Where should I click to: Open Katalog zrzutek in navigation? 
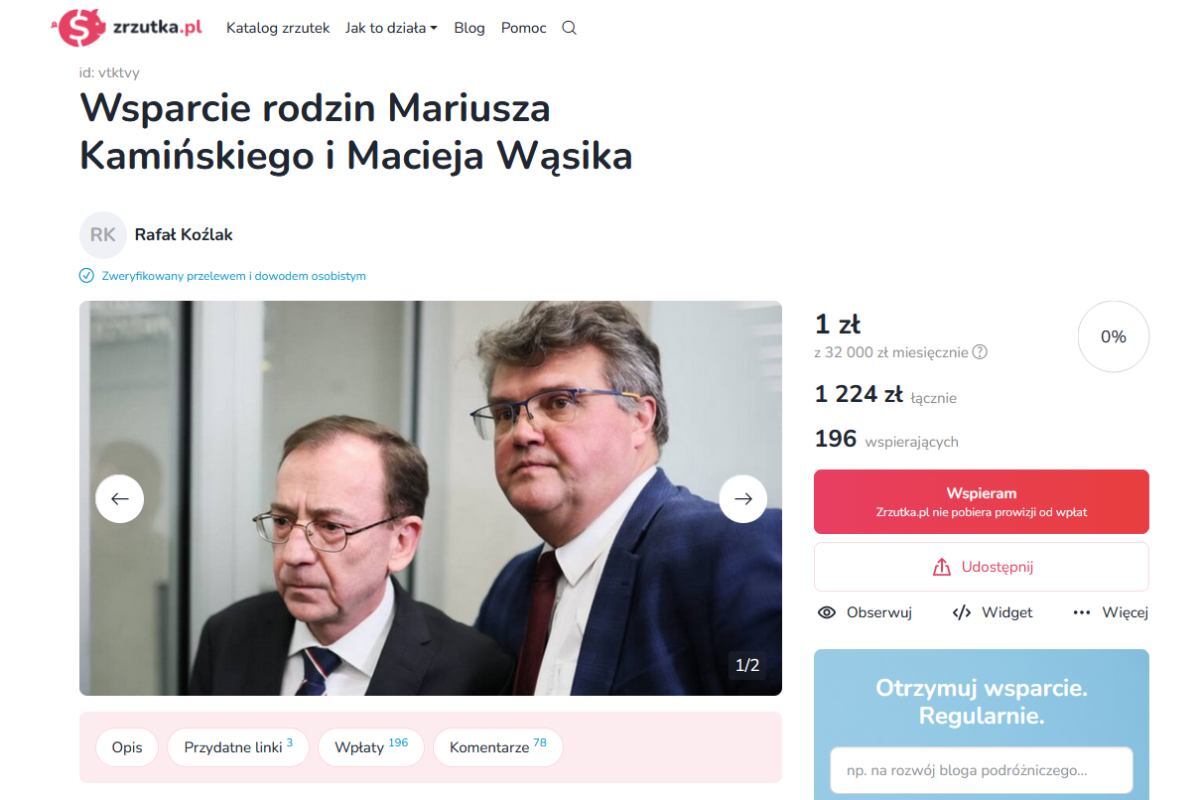(278, 28)
